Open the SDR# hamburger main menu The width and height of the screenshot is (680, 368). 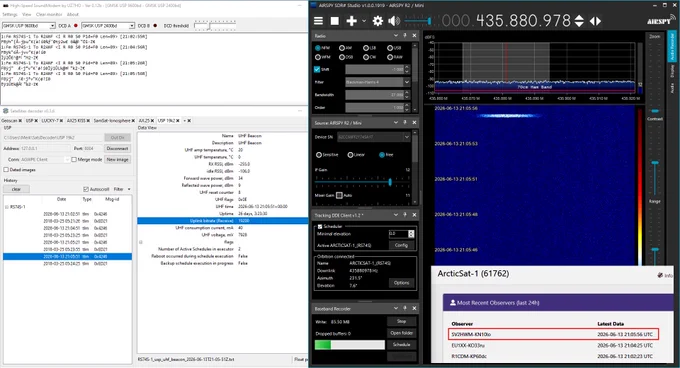pos(318,21)
